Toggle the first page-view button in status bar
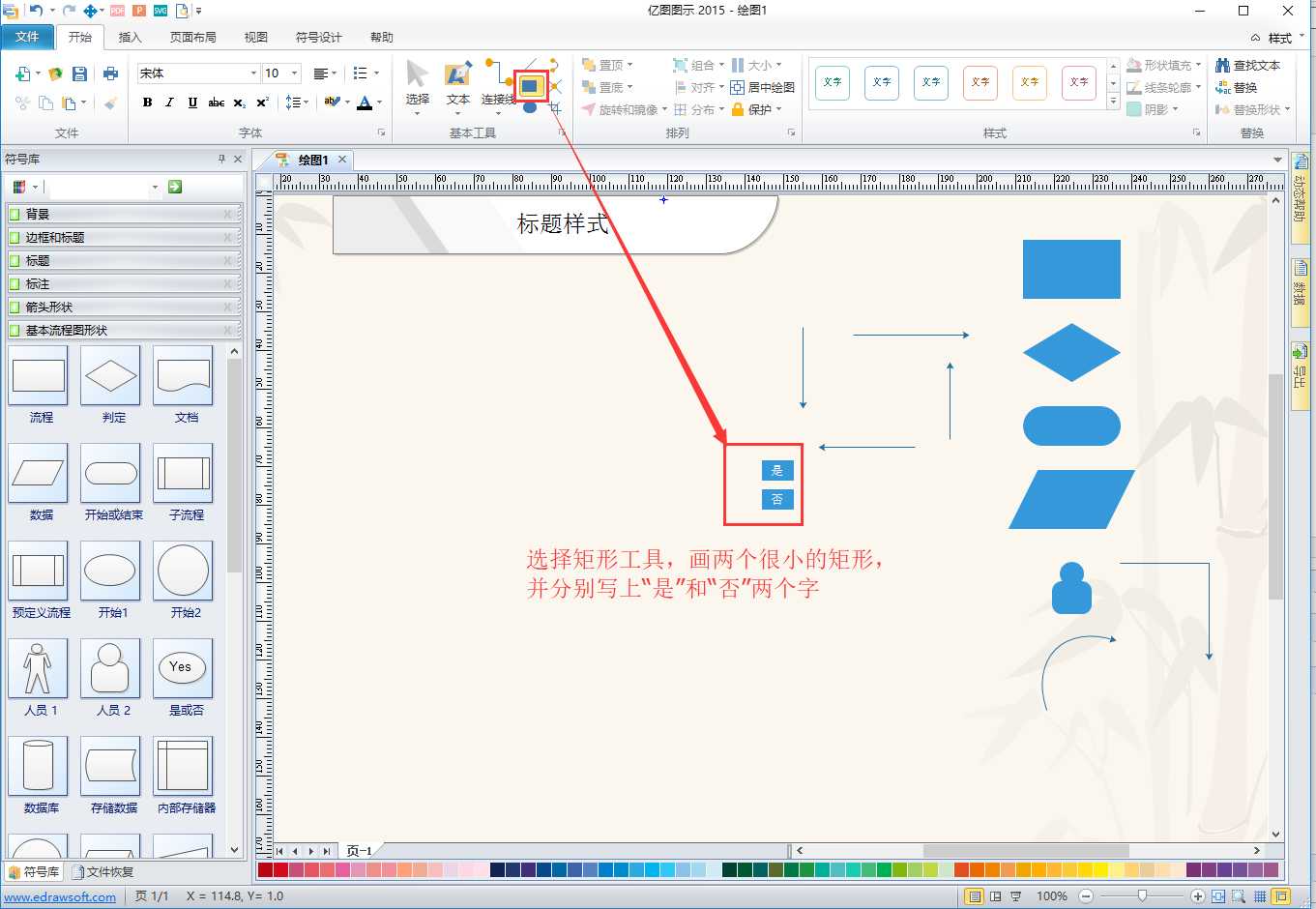This screenshot has width=1316, height=909. coord(975,896)
